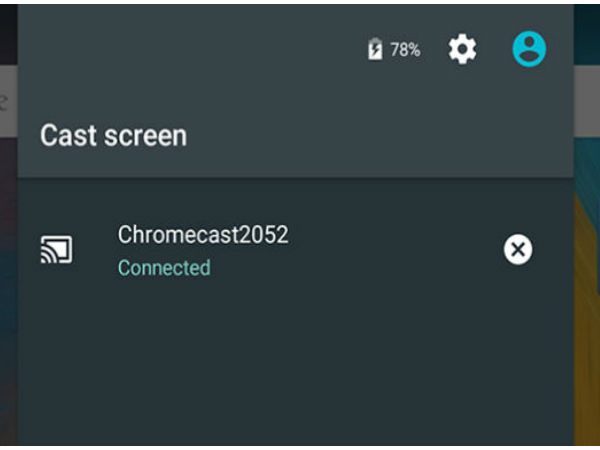
Task: Tap the charging battery icon
Action: point(375,49)
